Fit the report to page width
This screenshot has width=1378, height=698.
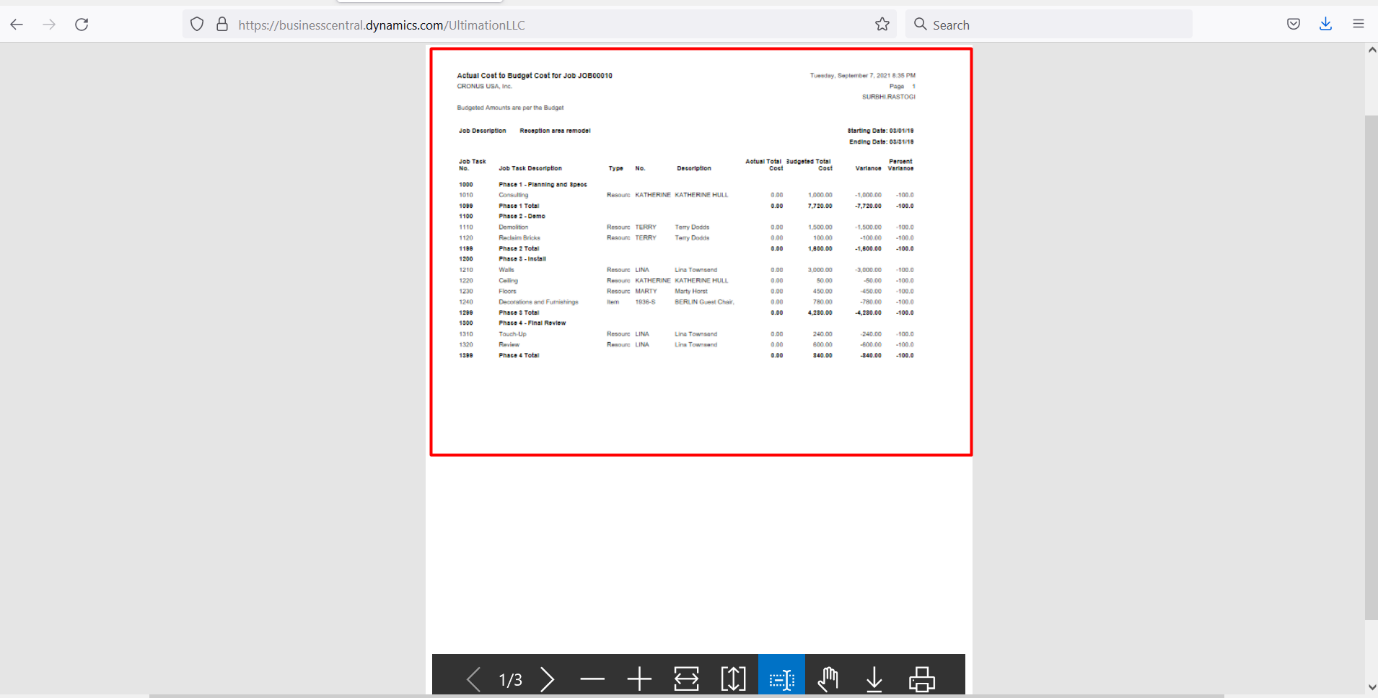point(686,679)
